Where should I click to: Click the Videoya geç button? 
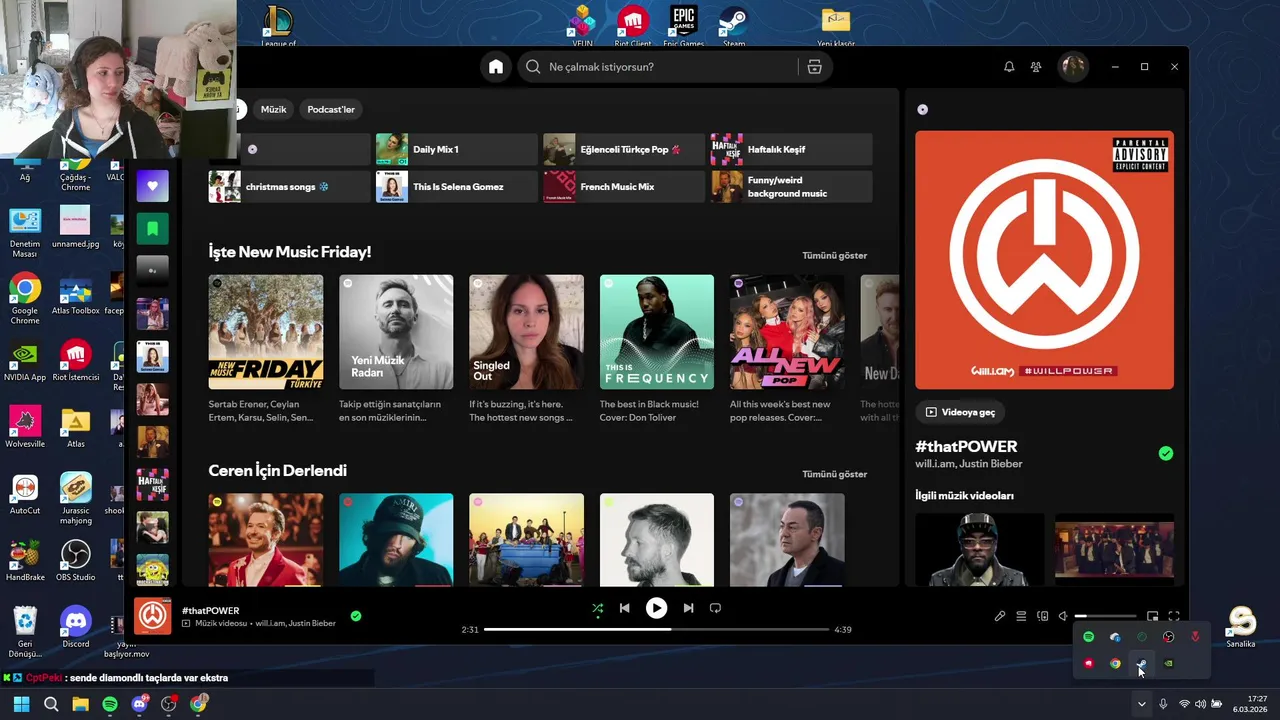(x=961, y=412)
